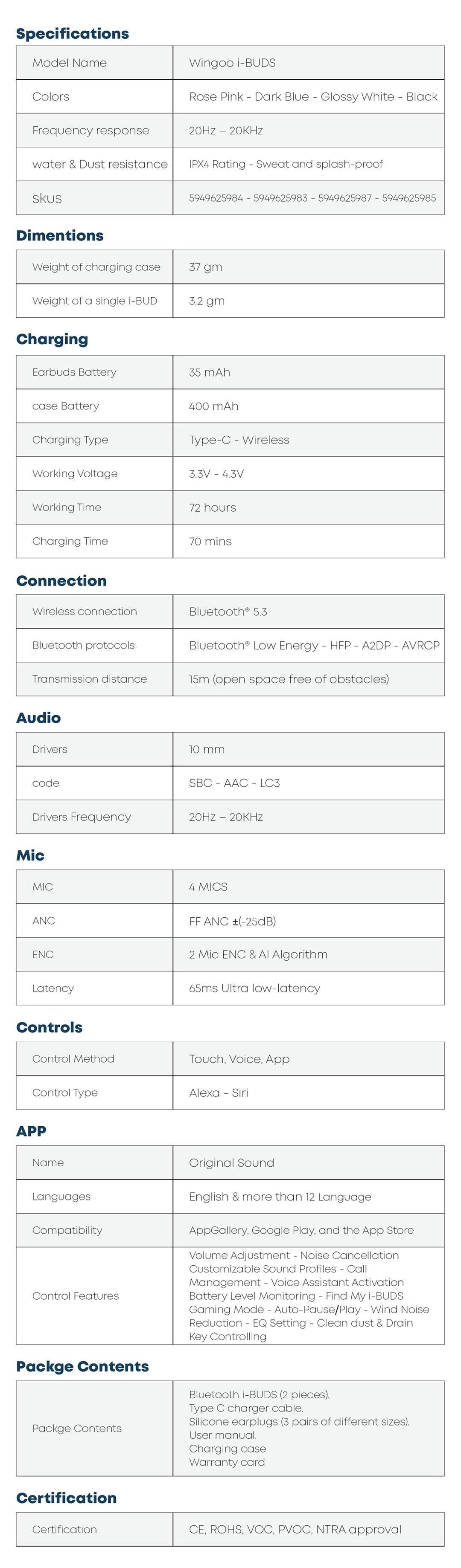This screenshot has width=461, height=1568.
Task: Click the Specifications section heading
Action: click(73, 34)
